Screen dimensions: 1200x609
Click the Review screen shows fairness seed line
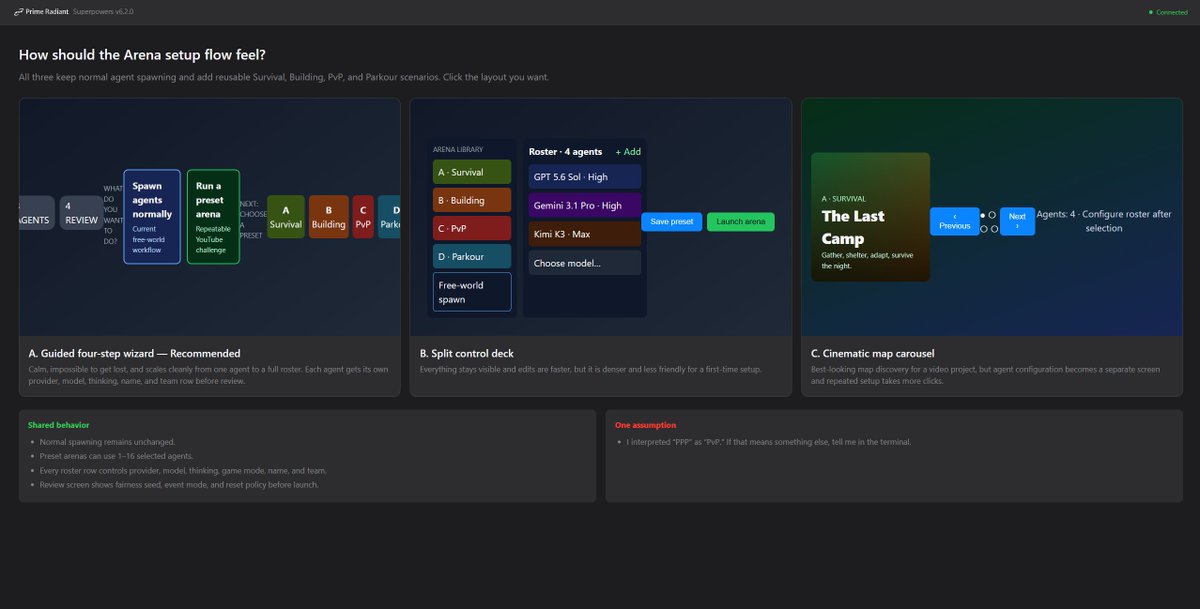coord(181,485)
